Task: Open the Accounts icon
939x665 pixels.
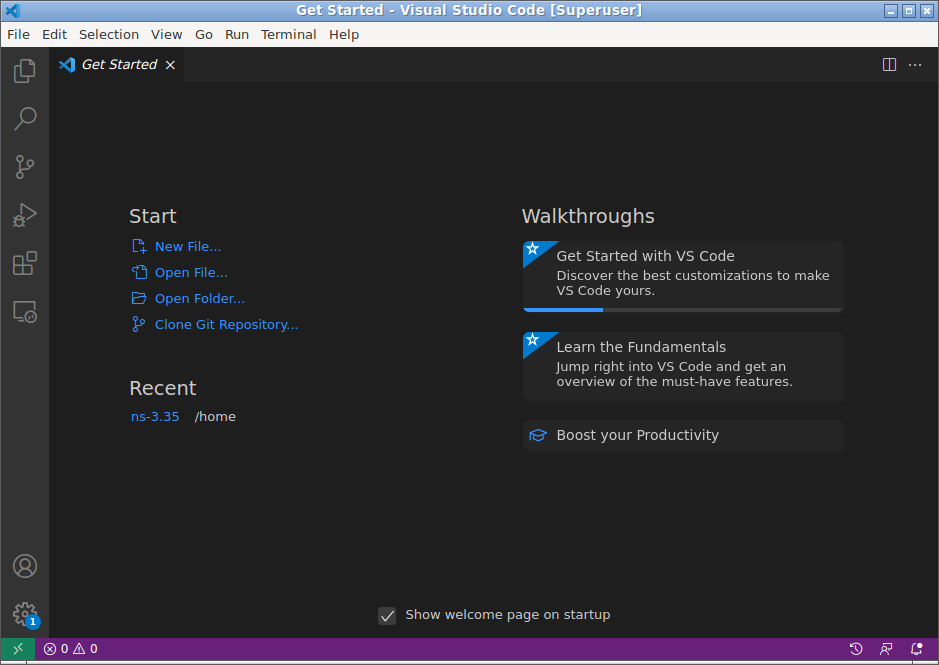Action: point(25,566)
